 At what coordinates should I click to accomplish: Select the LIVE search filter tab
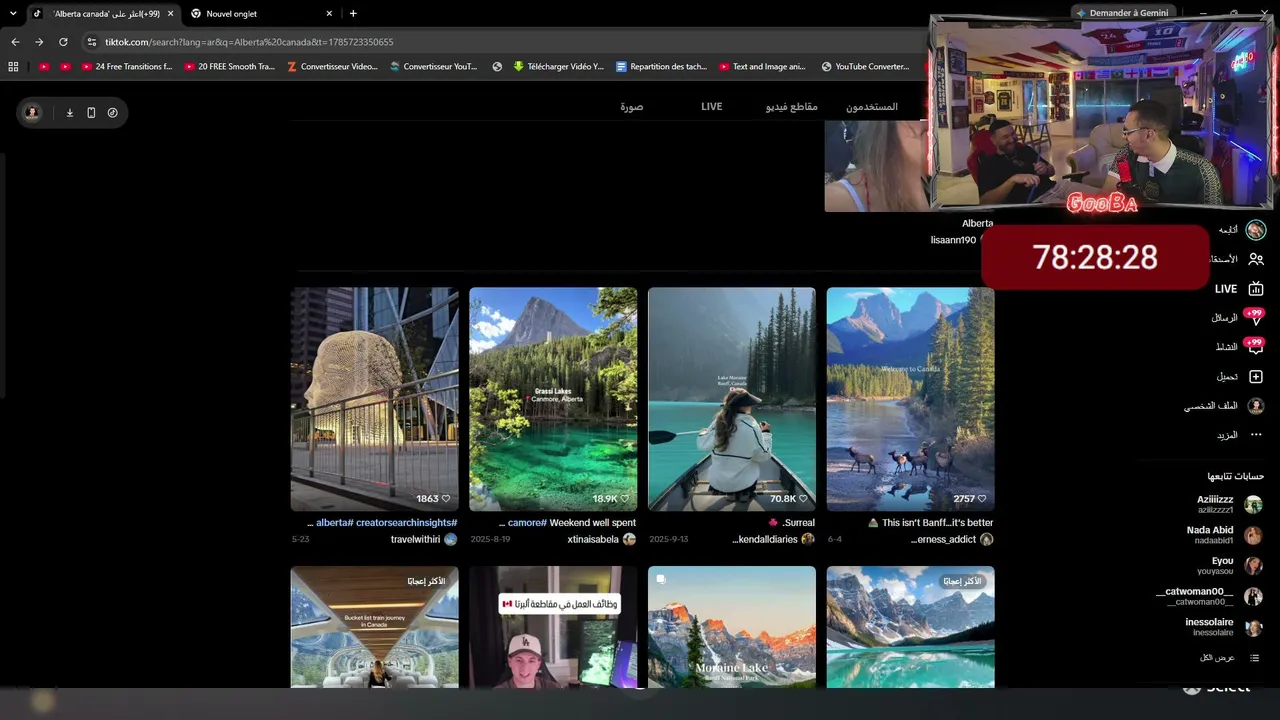711,107
